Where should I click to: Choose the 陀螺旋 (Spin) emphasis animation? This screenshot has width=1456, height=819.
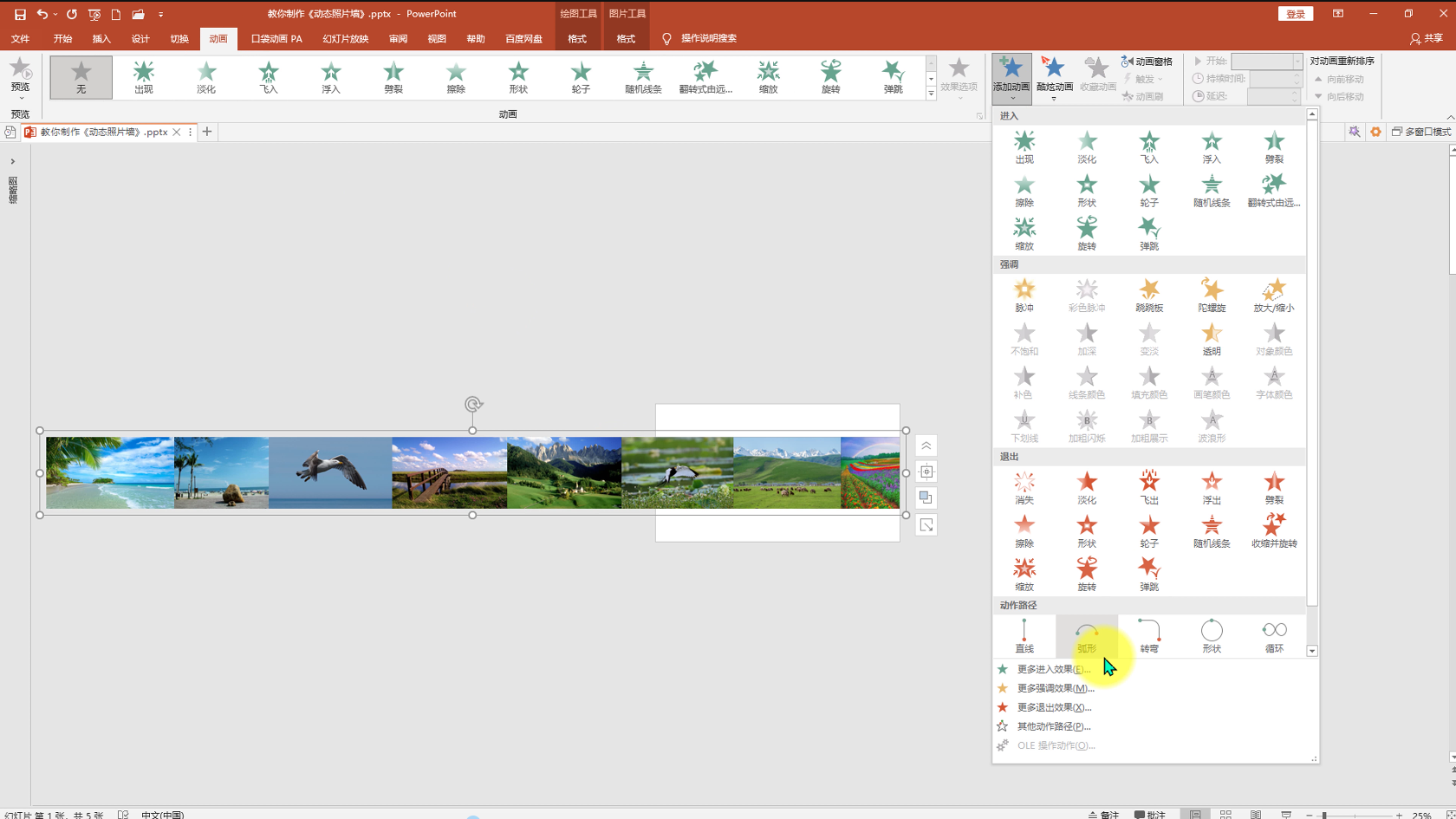coord(1211,295)
